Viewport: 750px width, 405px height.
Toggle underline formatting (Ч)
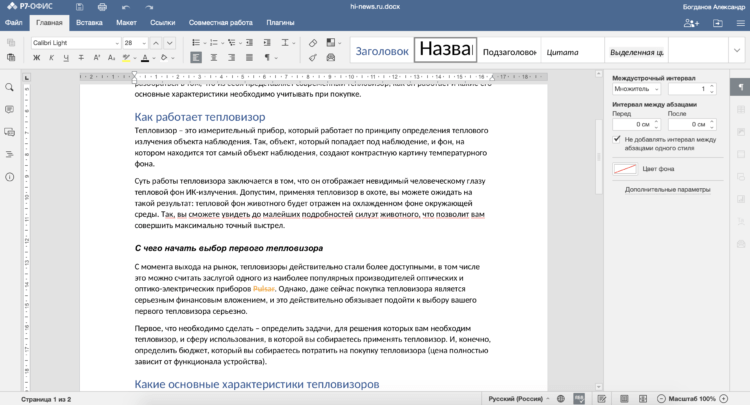(x=66, y=58)
